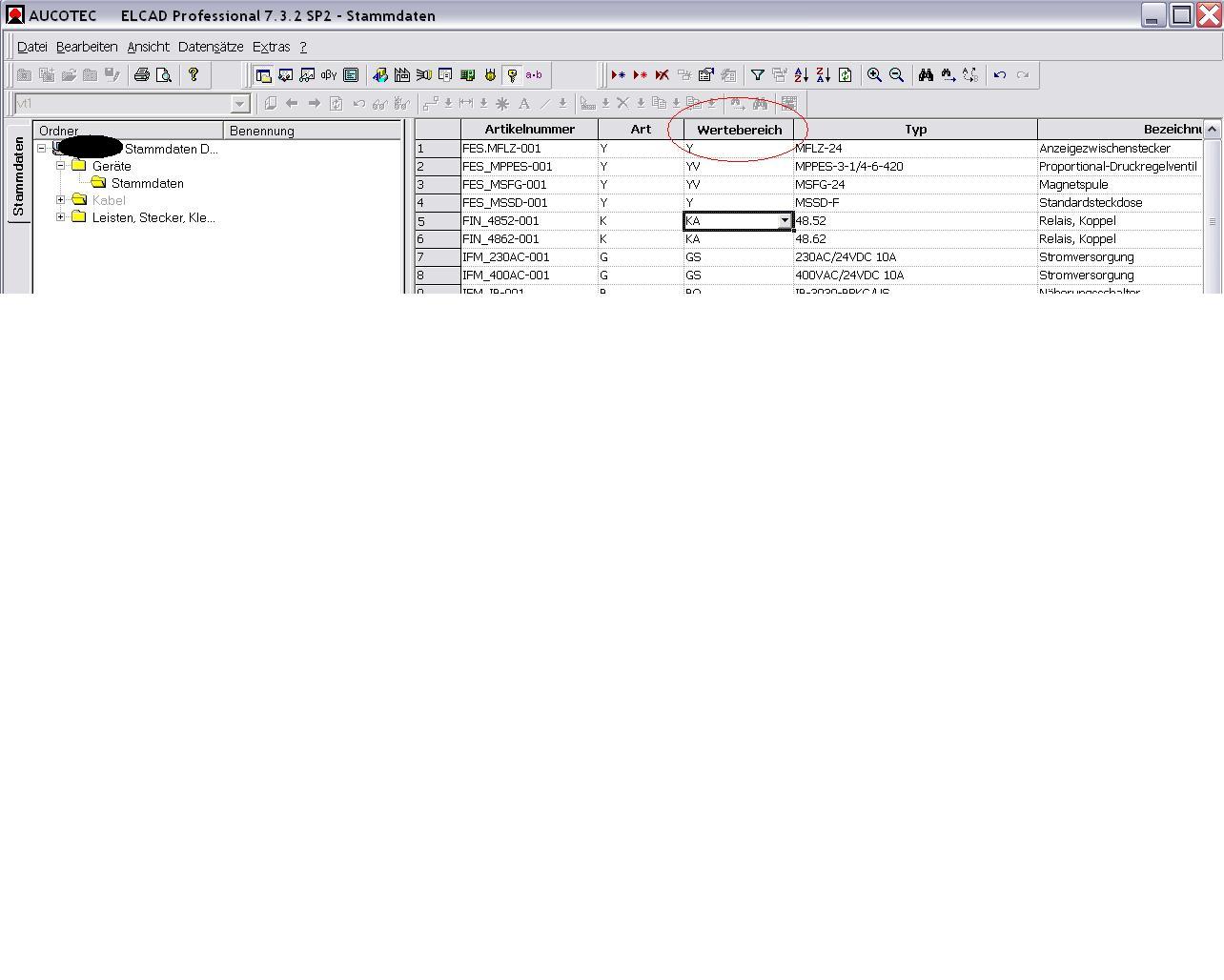Sort ascending with the A-Z icon
The height and width of the screenshot is (980, 1224).
click(x=802, y=74)
